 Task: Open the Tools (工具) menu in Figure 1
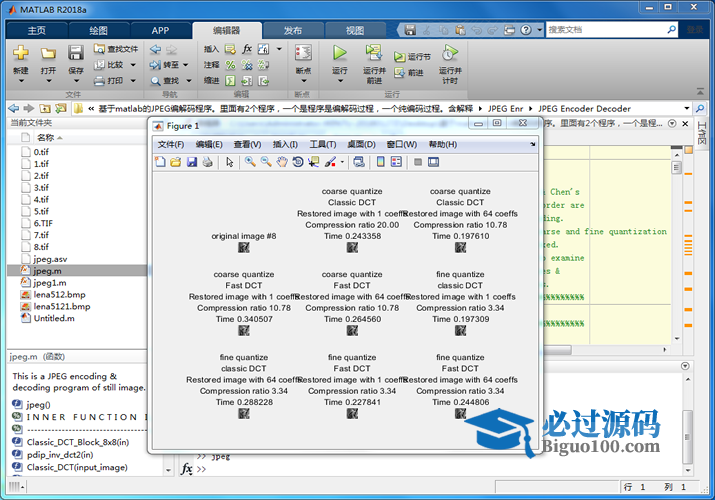tap(322, 145)
